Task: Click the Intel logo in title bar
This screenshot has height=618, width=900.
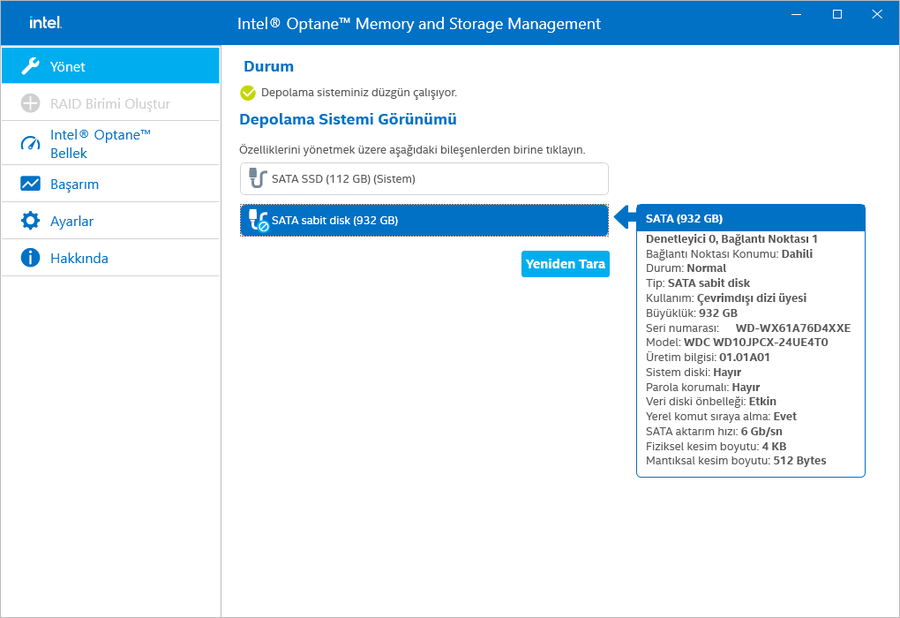Action: click(x=43, y=22)
